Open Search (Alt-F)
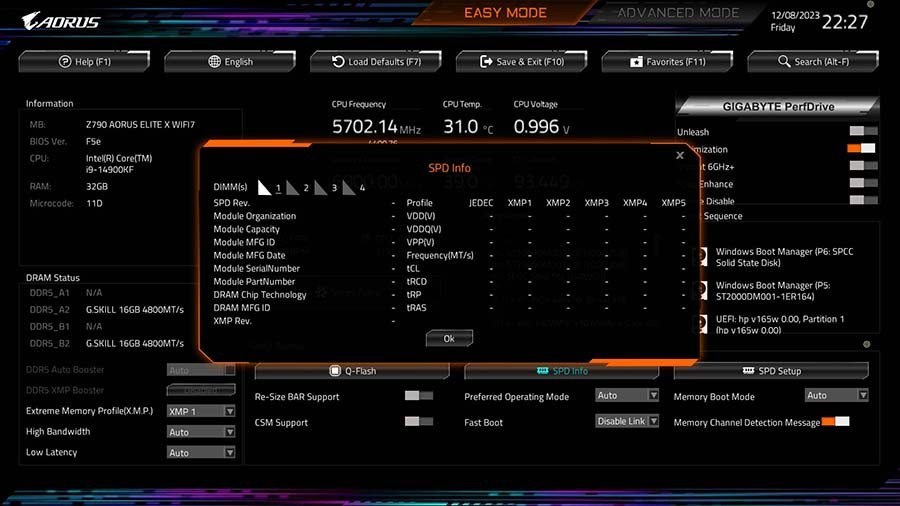 click(x=813, y=61)
